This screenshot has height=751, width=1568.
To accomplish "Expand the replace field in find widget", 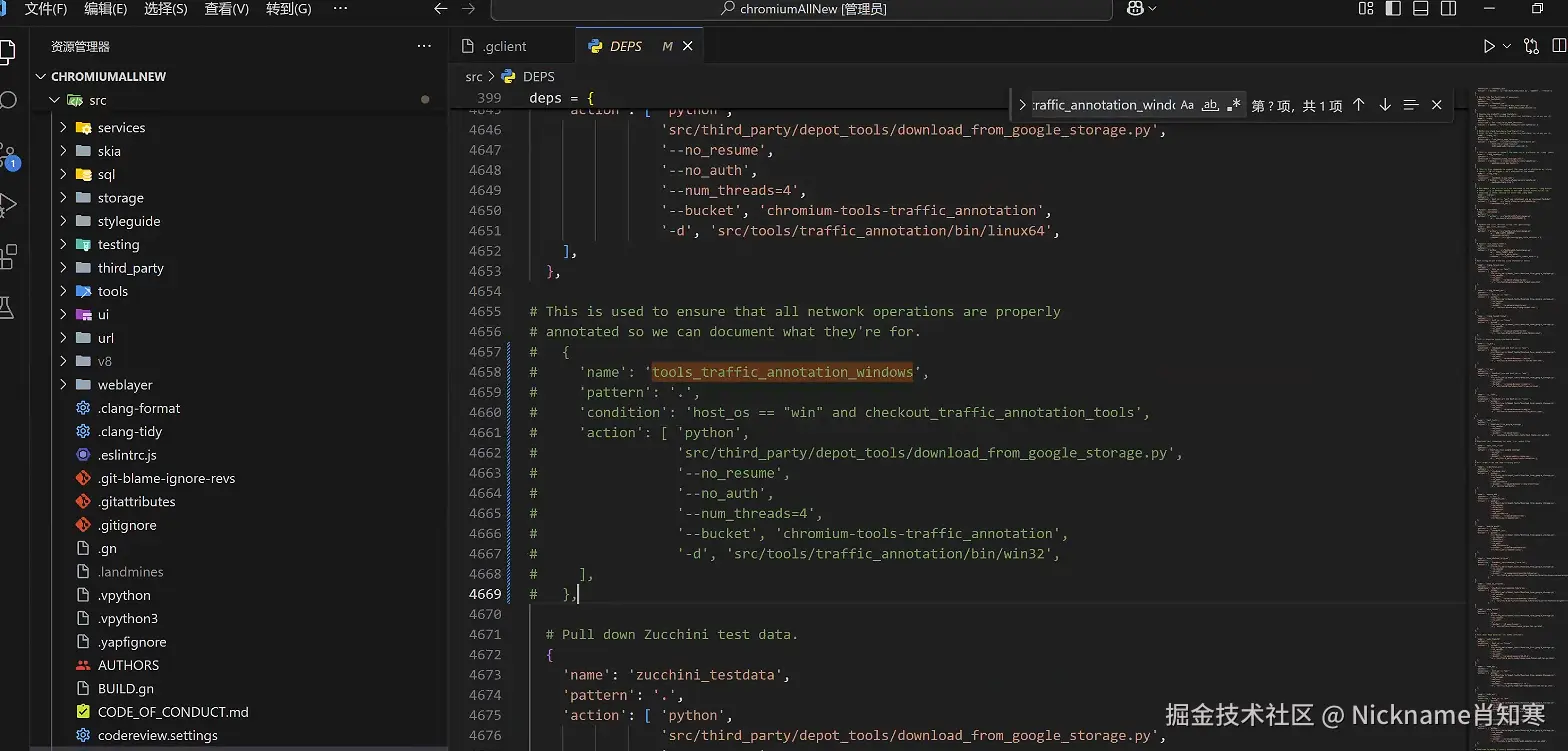I will click(1022, 105).
